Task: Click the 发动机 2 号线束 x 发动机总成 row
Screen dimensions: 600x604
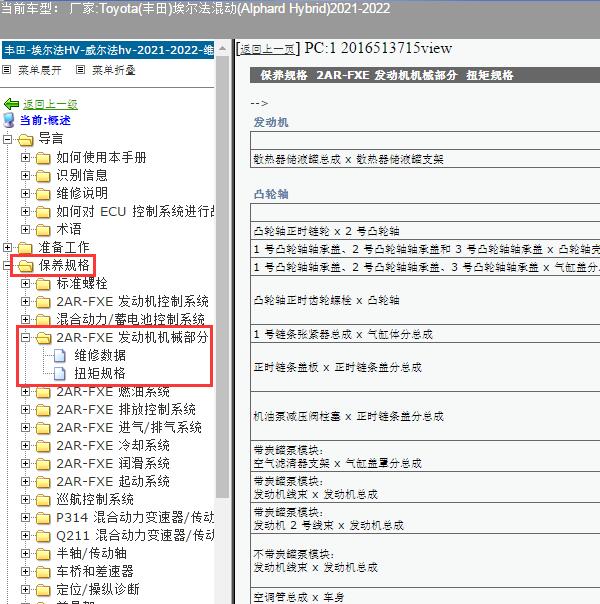Action: [425, 518]
